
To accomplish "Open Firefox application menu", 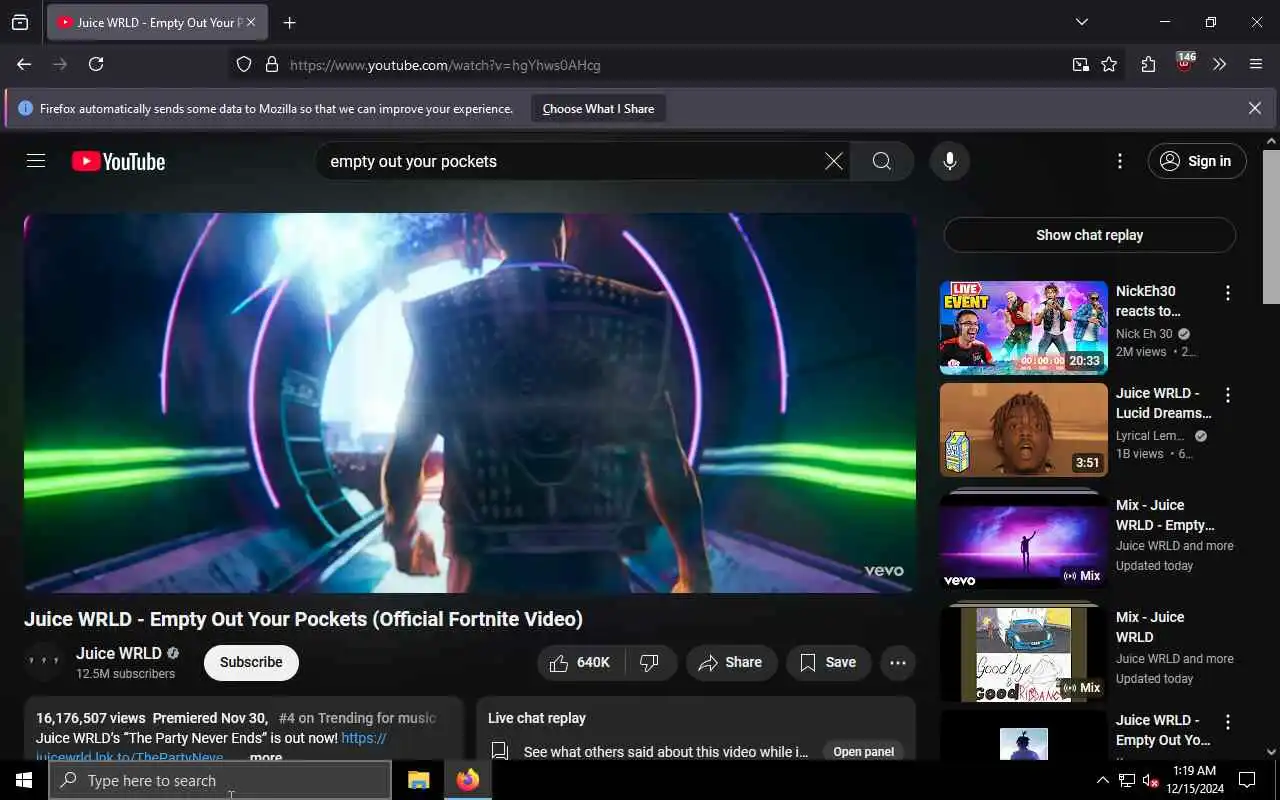I will (1256, 64).
